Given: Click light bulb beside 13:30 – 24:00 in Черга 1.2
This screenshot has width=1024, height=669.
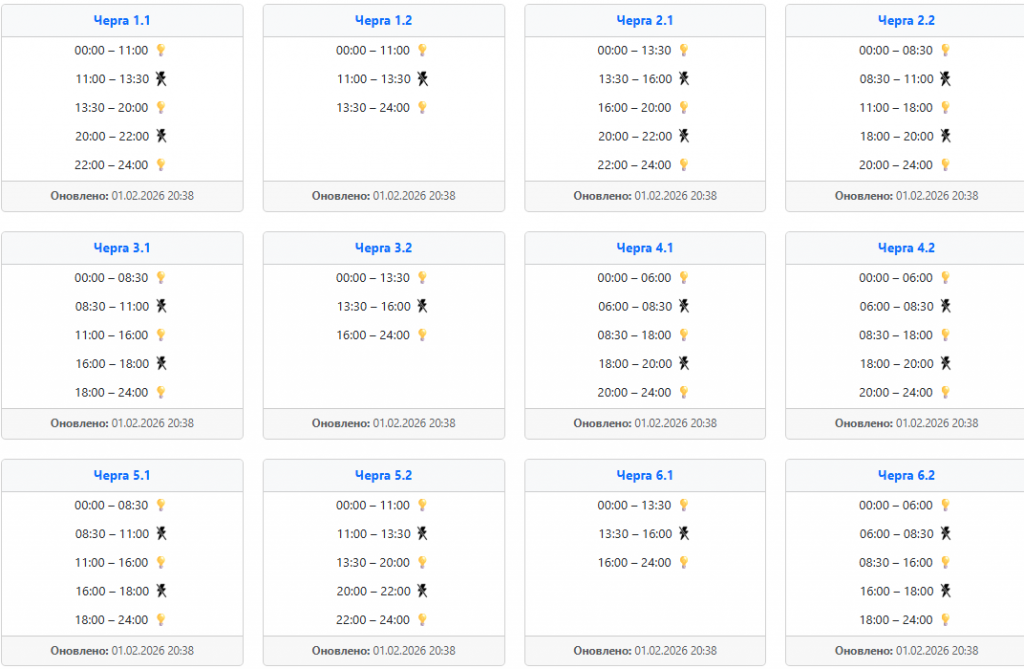Looking at the screenshot, I should tap(422, 108).
